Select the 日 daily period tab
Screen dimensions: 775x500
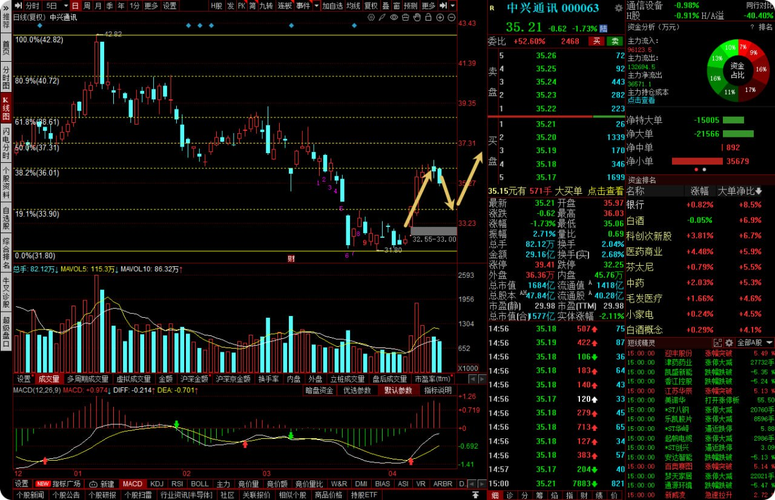75,6
